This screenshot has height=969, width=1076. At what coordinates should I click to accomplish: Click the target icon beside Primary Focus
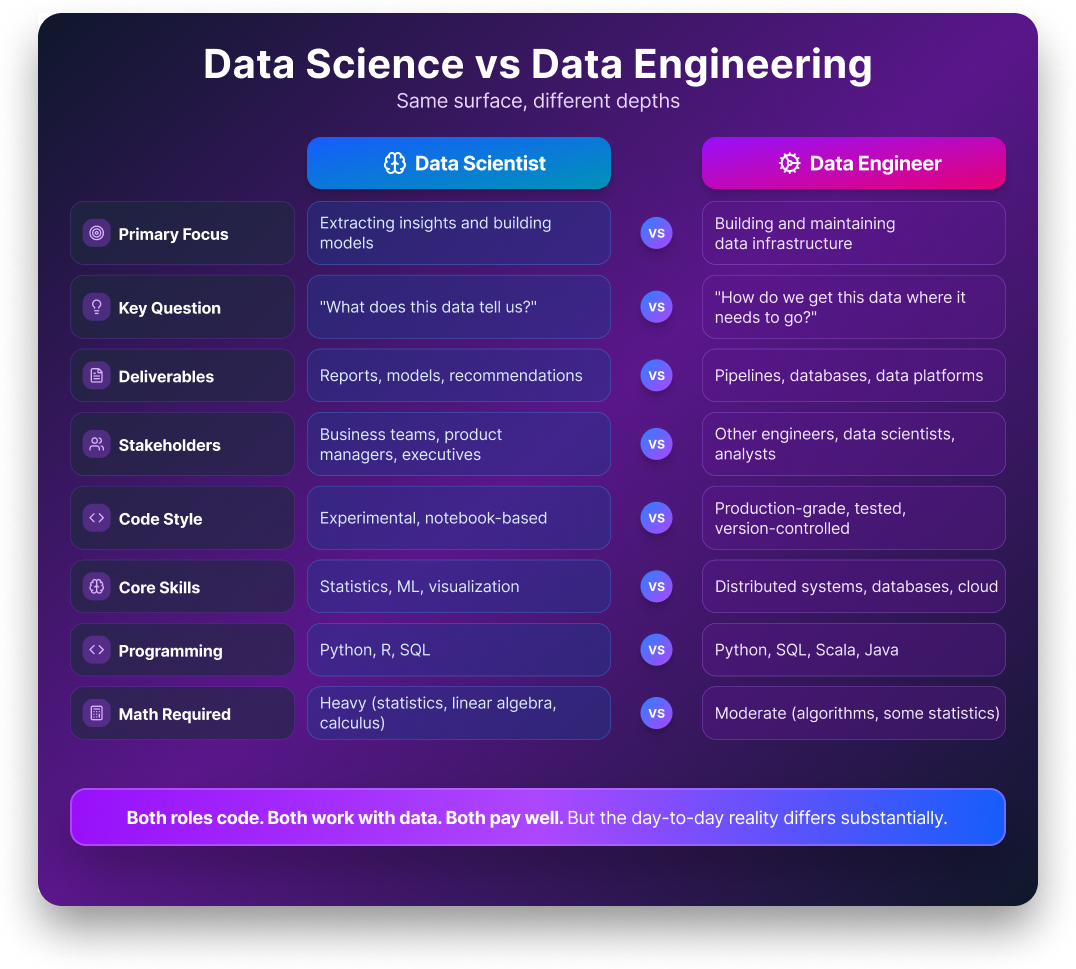click(97, 233)
